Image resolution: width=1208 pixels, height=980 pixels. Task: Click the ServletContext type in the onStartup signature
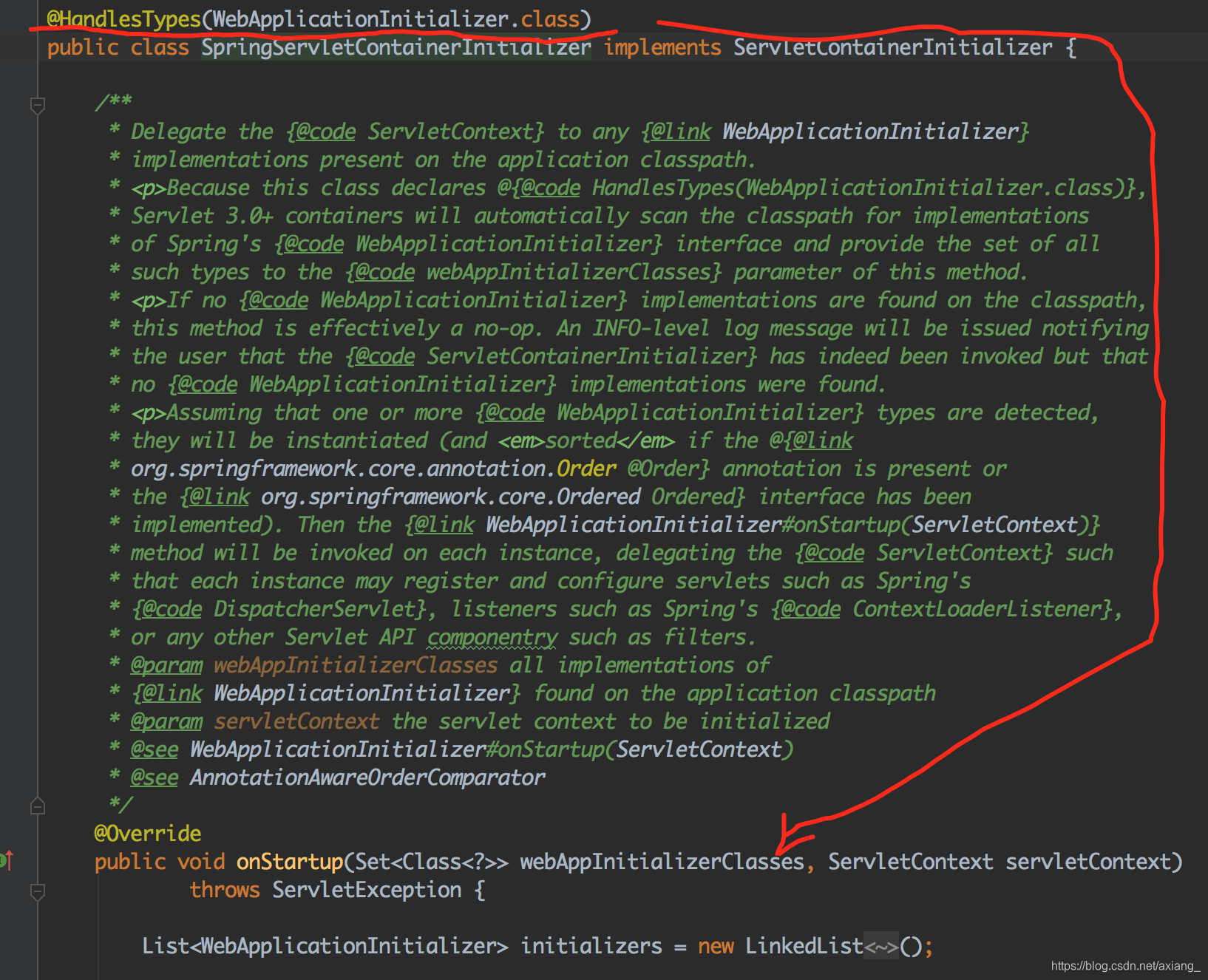tap(910, 862)
